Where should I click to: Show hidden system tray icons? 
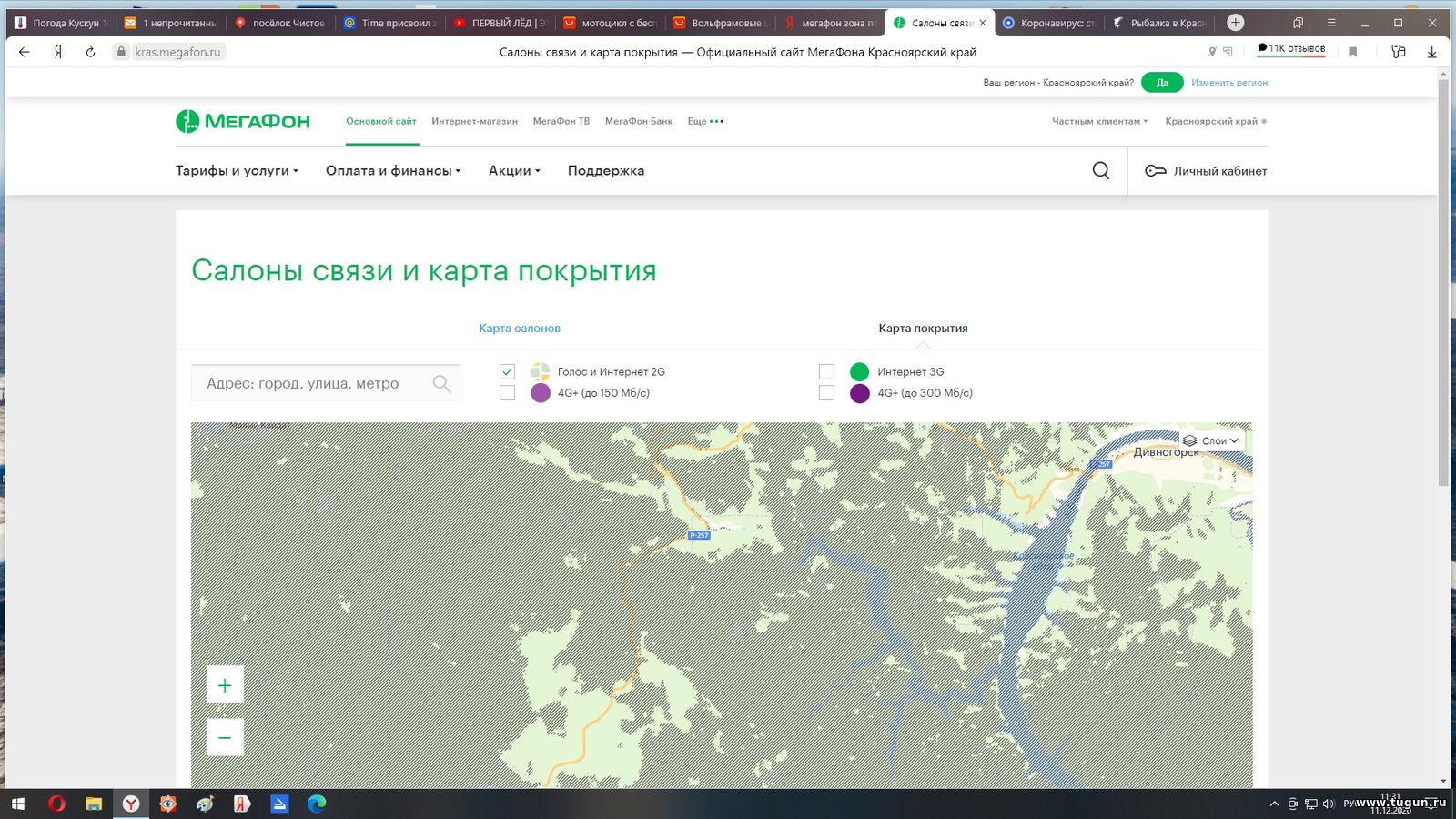[x=1274, y=804]
